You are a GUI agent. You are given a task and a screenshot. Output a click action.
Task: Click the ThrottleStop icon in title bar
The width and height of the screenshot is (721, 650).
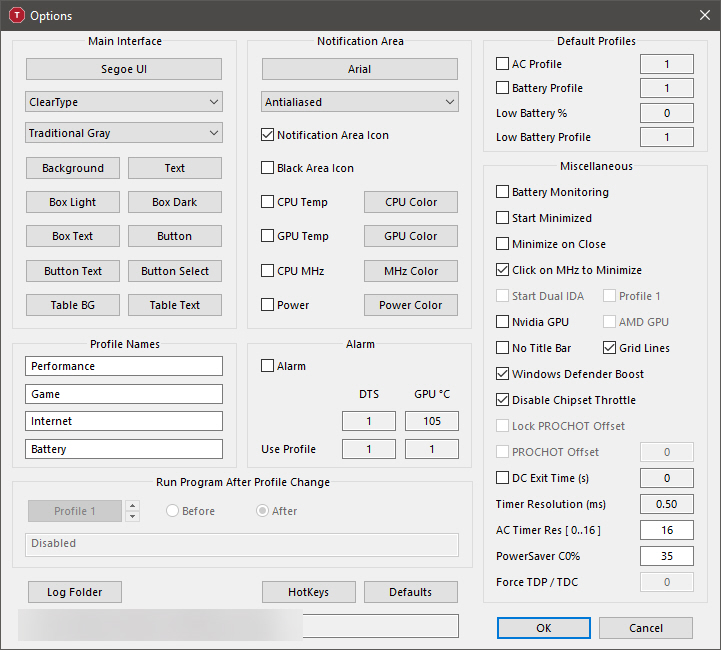coord(16,16)
